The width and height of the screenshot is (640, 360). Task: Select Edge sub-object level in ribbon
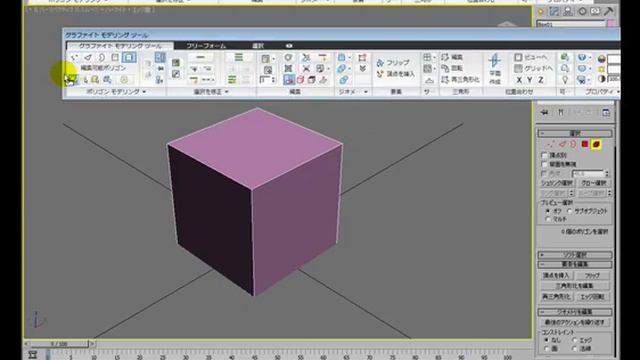tap(88, 58)
